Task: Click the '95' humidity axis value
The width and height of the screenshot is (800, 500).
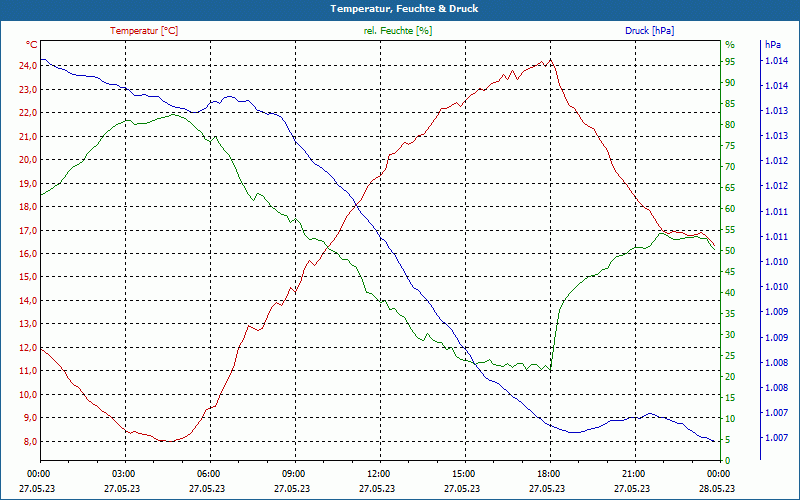Action: [x=730, y=62]
